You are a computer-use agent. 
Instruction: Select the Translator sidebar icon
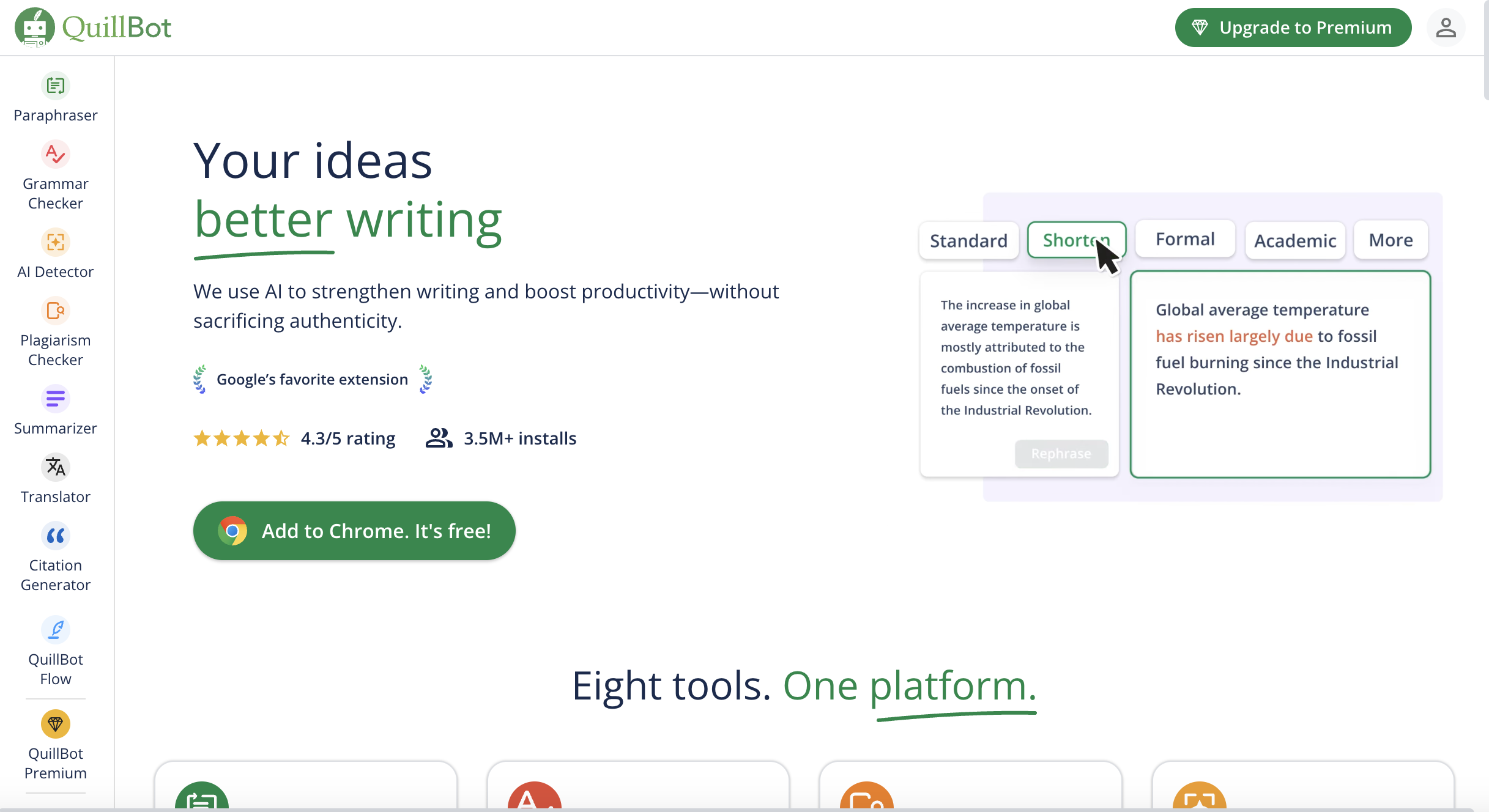[x=56, y=467]
